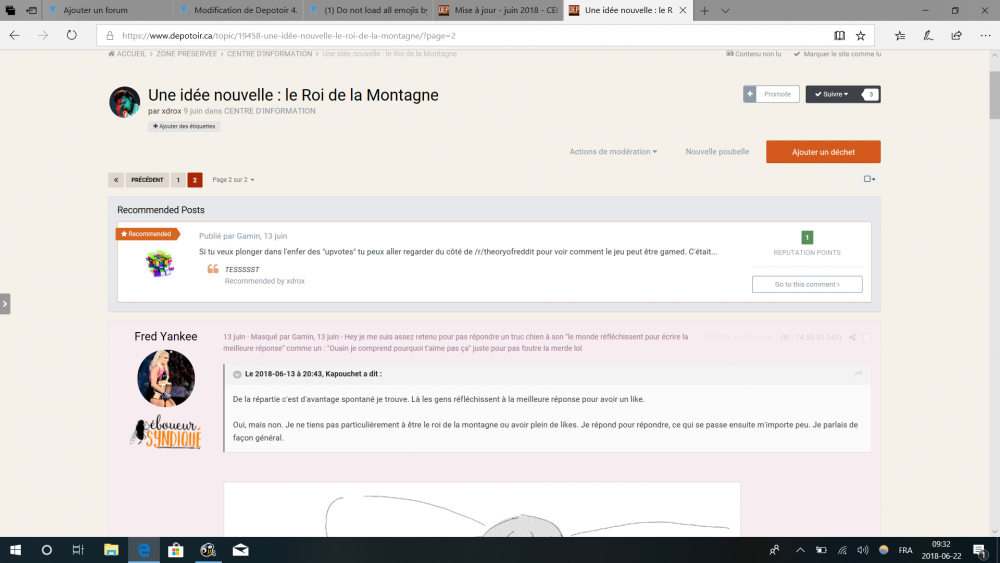Open Actions de modération dropdown
This screenshot has width=1000, height=563.
click(613, 152)
